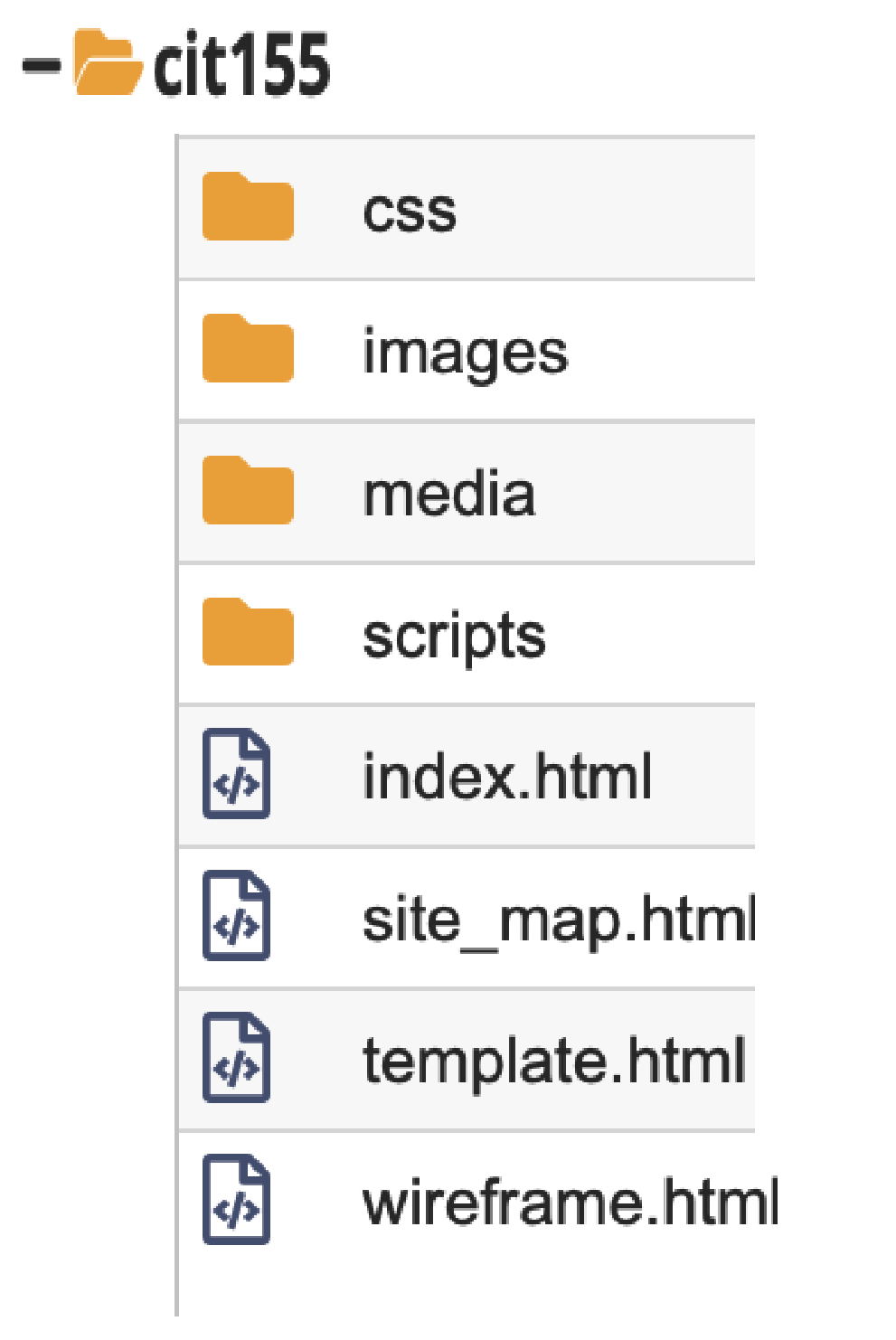Screen dimensions: 896x1340
Task: Select the template.html file name
Action: pos(553,1062)
